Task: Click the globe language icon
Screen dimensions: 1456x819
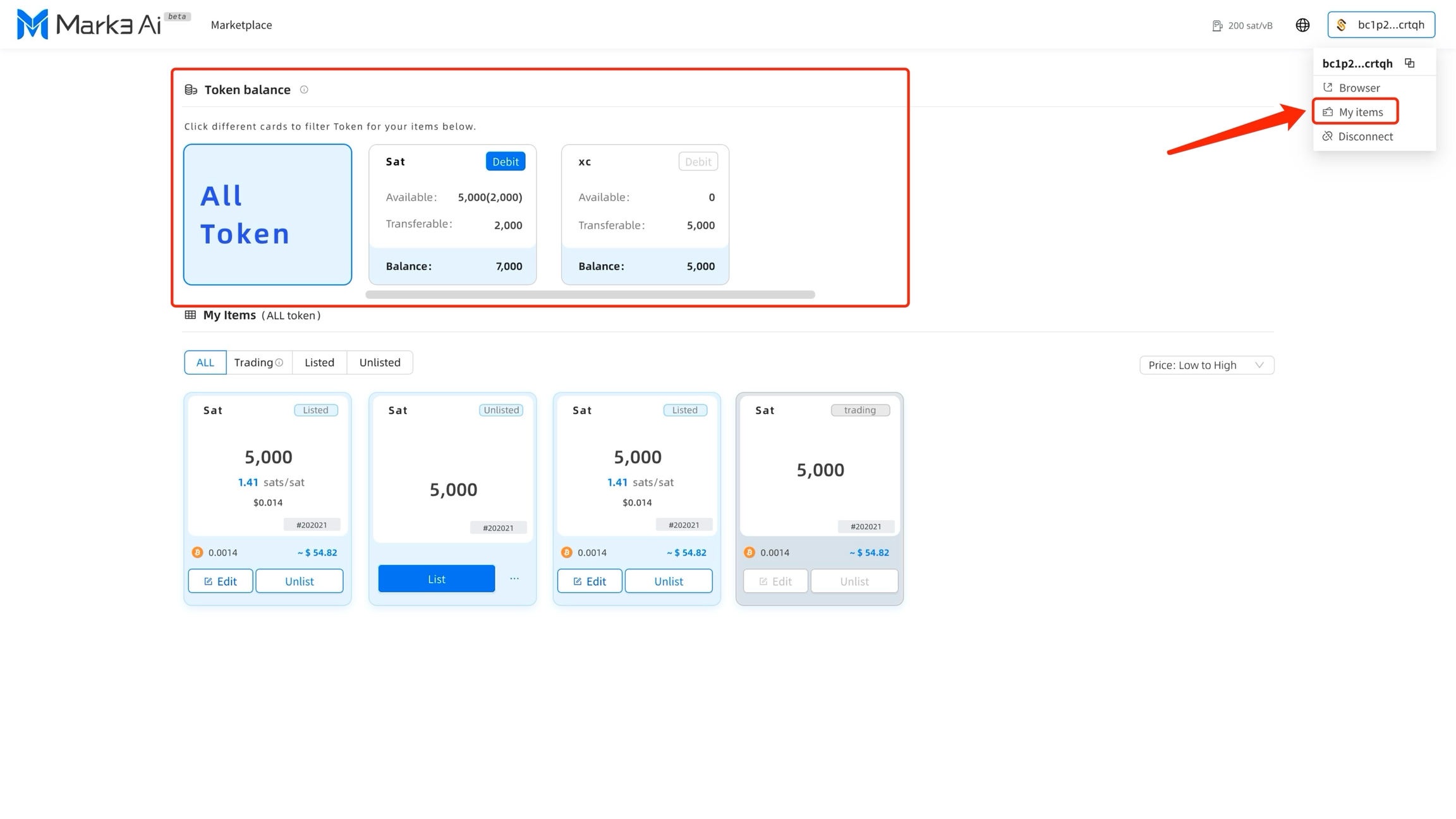Action: pos(1302,25)
